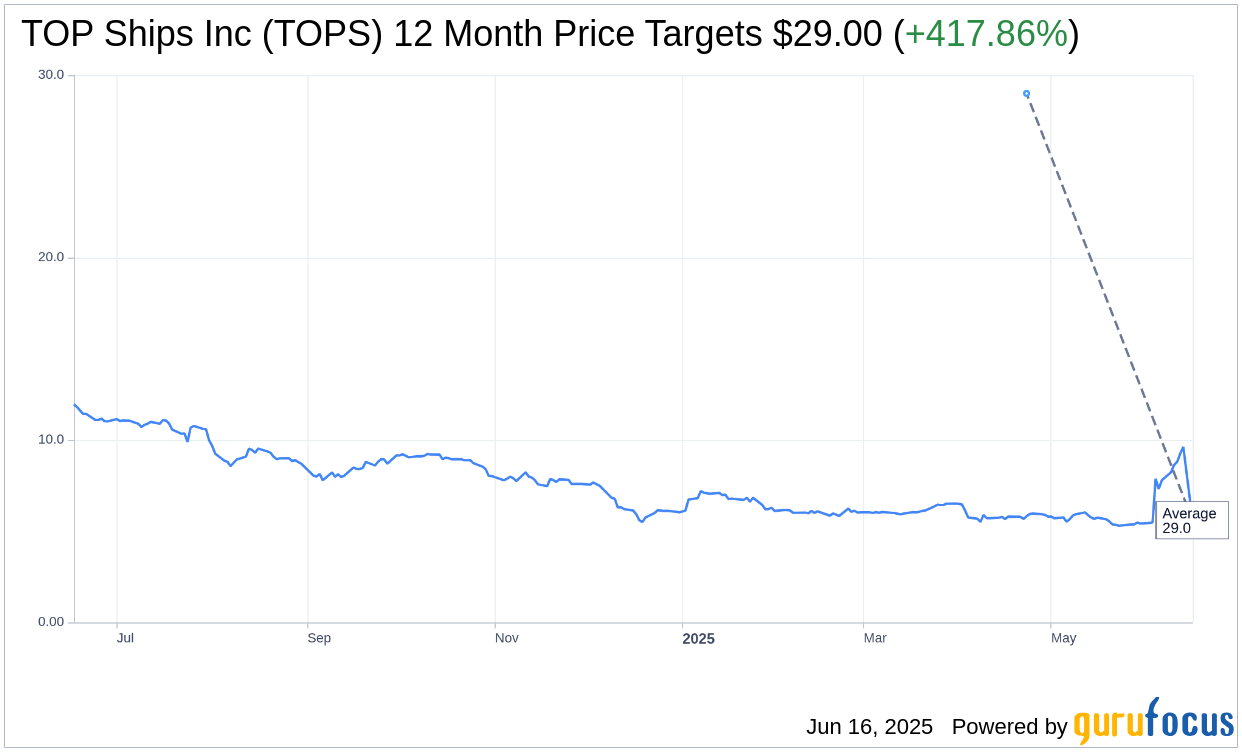Click the 30.0 y-axis label

[x=51, y=75]
